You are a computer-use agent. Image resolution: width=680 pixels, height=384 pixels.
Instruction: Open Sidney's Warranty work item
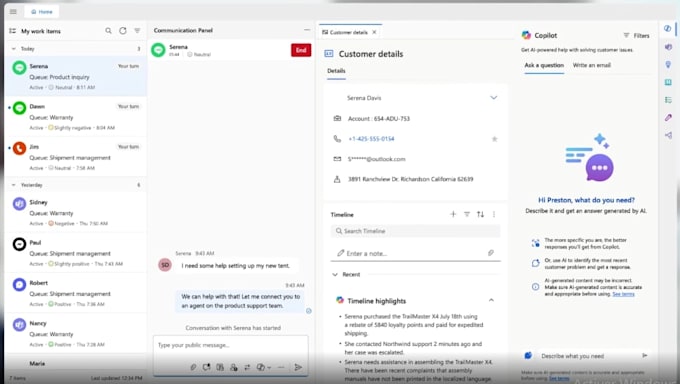tap(76, 213)
